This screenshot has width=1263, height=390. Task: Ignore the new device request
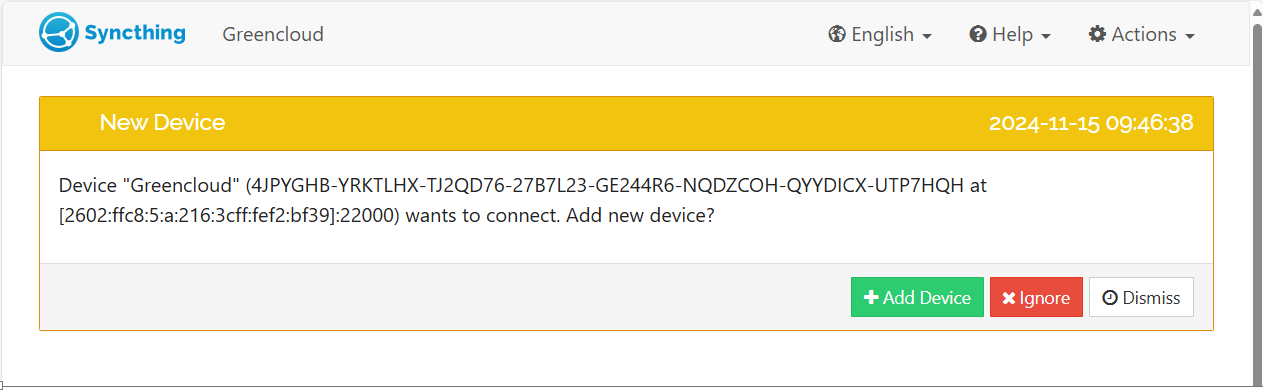click(x=1036, y=297)
